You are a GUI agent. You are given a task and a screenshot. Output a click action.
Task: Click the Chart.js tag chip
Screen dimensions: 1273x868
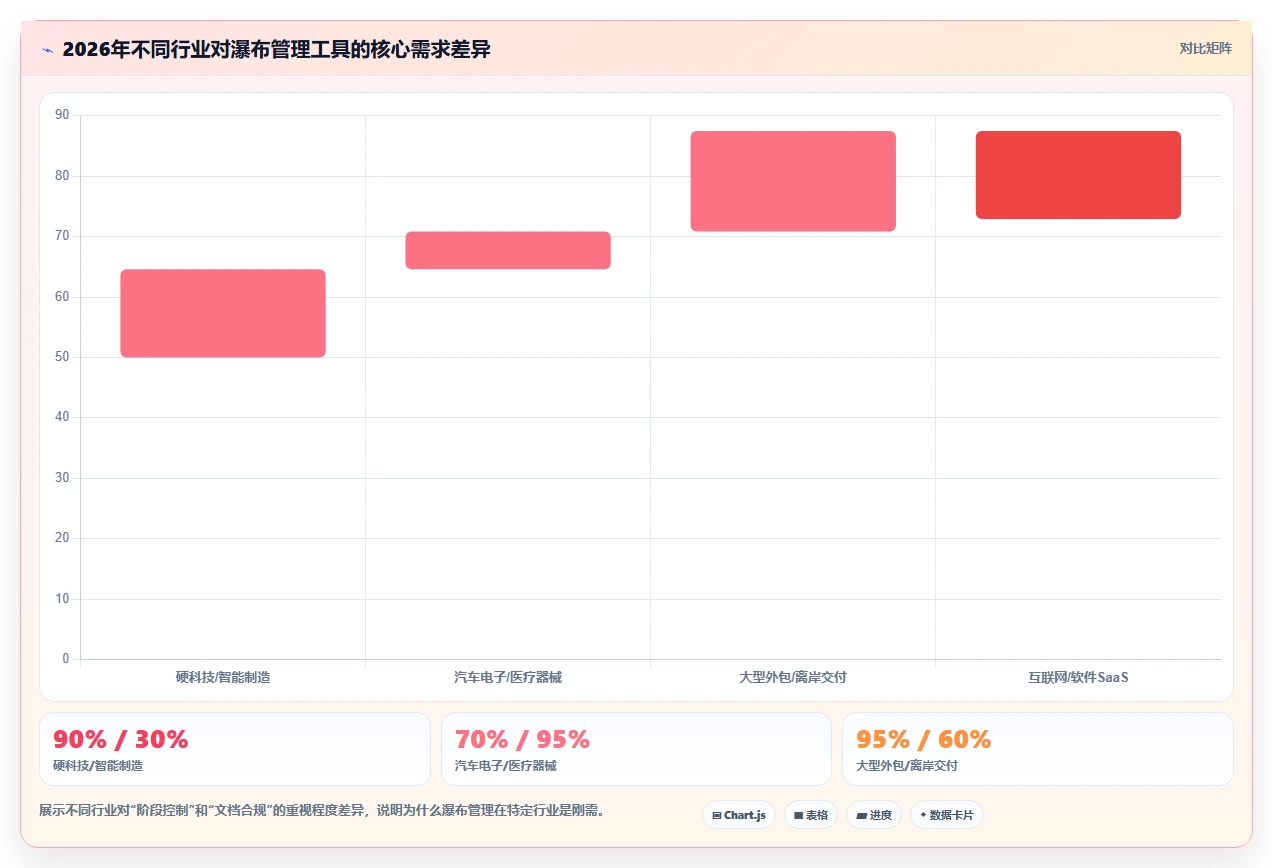[739, 815]
